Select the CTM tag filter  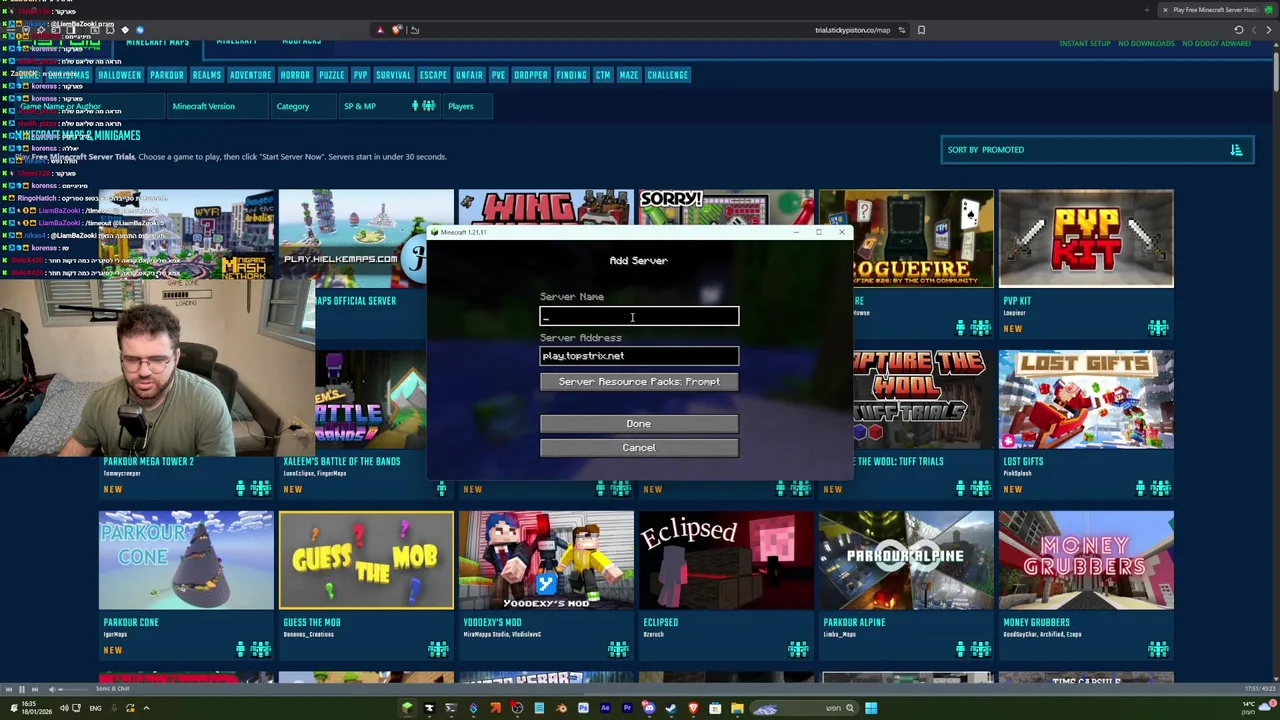click(603, 75)
